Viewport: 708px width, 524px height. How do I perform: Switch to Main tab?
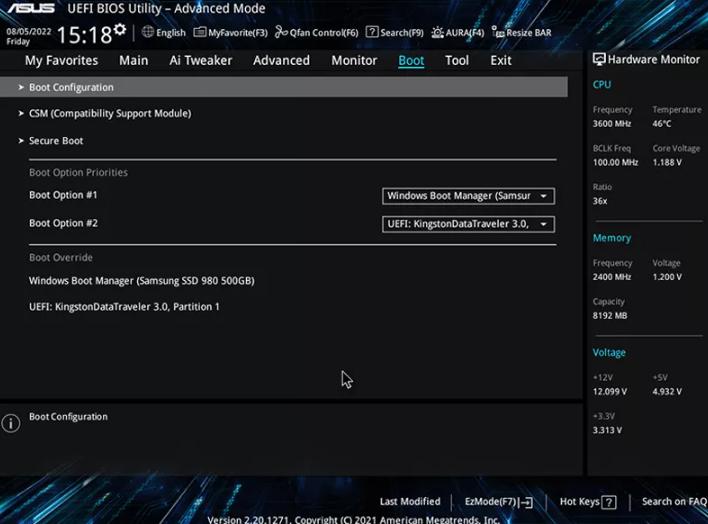pos(134,61)
